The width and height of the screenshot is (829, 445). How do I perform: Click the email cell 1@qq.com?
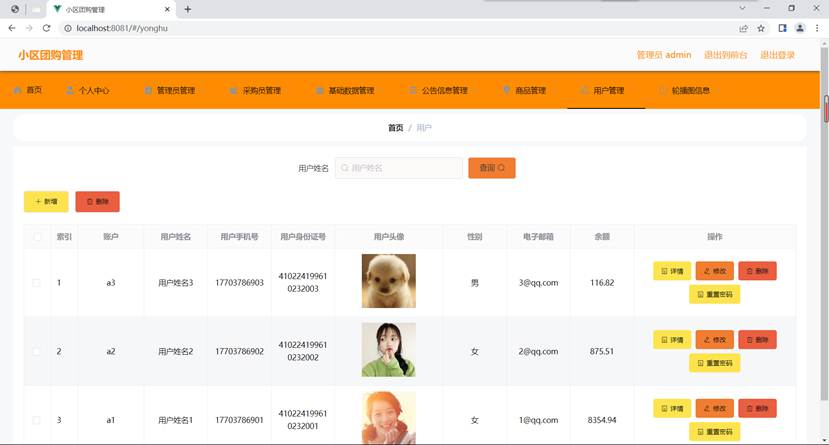tap(538, 420)
